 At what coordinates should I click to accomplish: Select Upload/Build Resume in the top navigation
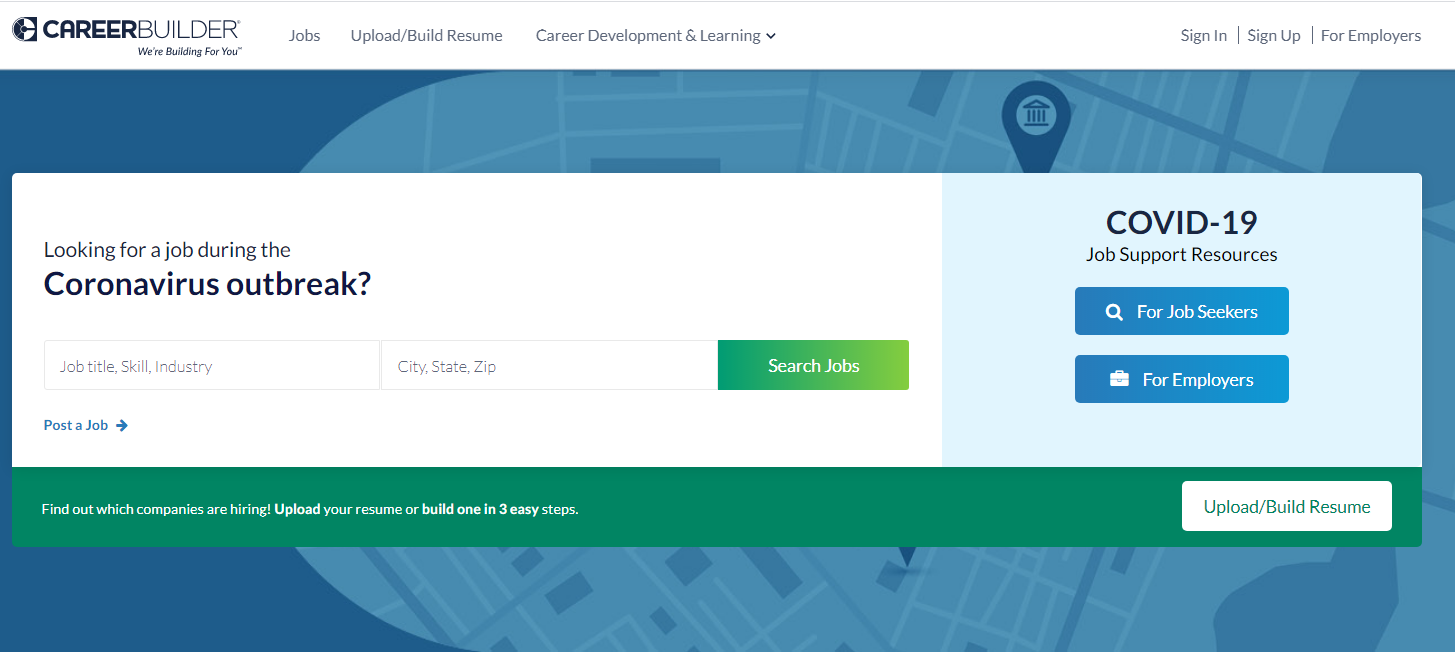426,36
